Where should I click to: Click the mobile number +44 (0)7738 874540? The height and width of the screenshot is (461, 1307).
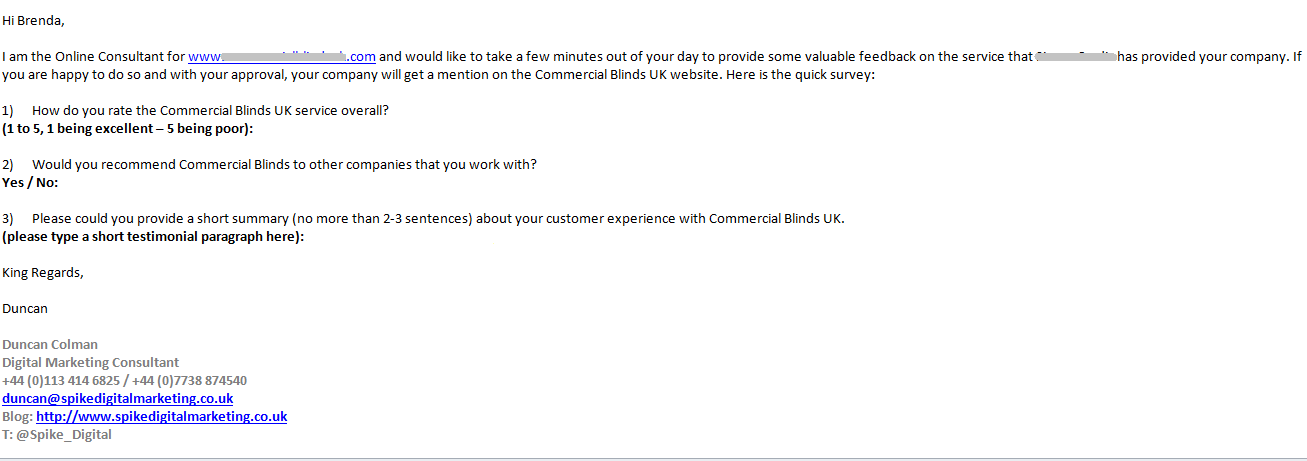point(190,380)
